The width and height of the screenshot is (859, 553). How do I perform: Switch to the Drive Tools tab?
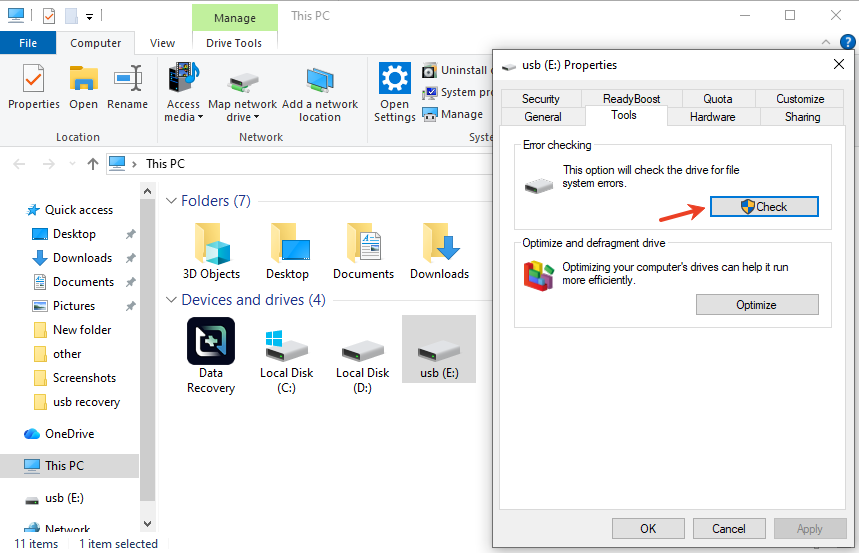tap(234, 43)
